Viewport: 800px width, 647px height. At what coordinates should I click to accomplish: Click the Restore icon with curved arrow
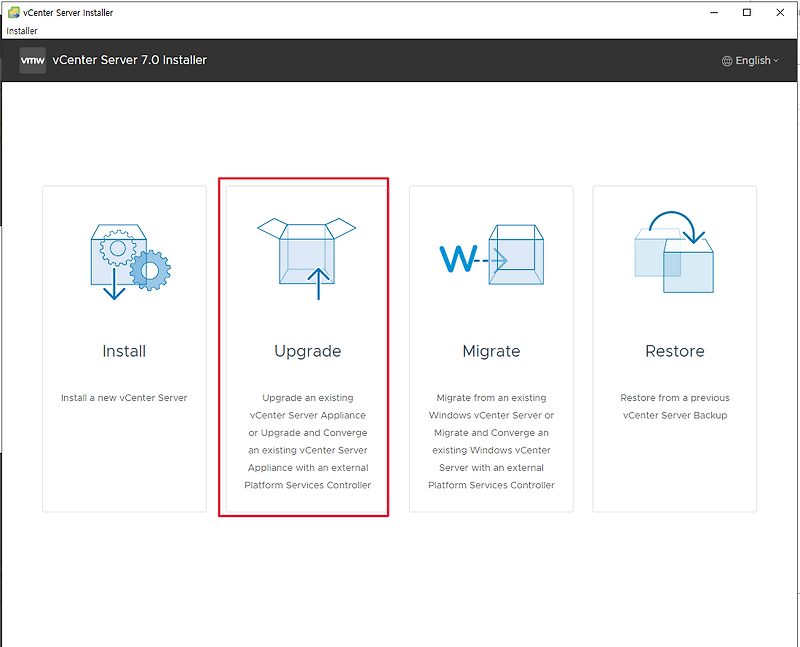tap(675, 253)
